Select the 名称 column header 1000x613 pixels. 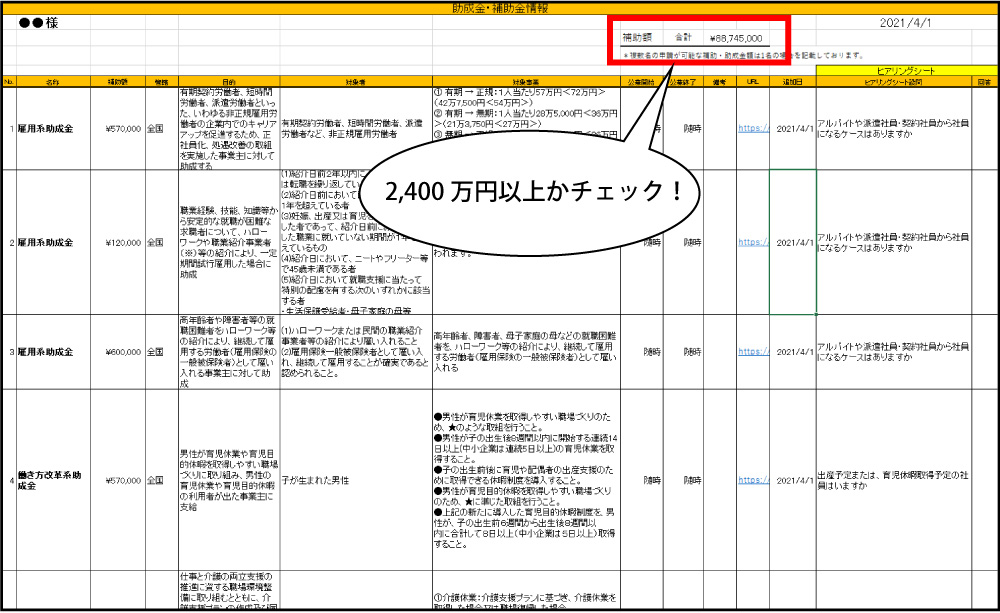pyautogui.click(x=53, y=81)
